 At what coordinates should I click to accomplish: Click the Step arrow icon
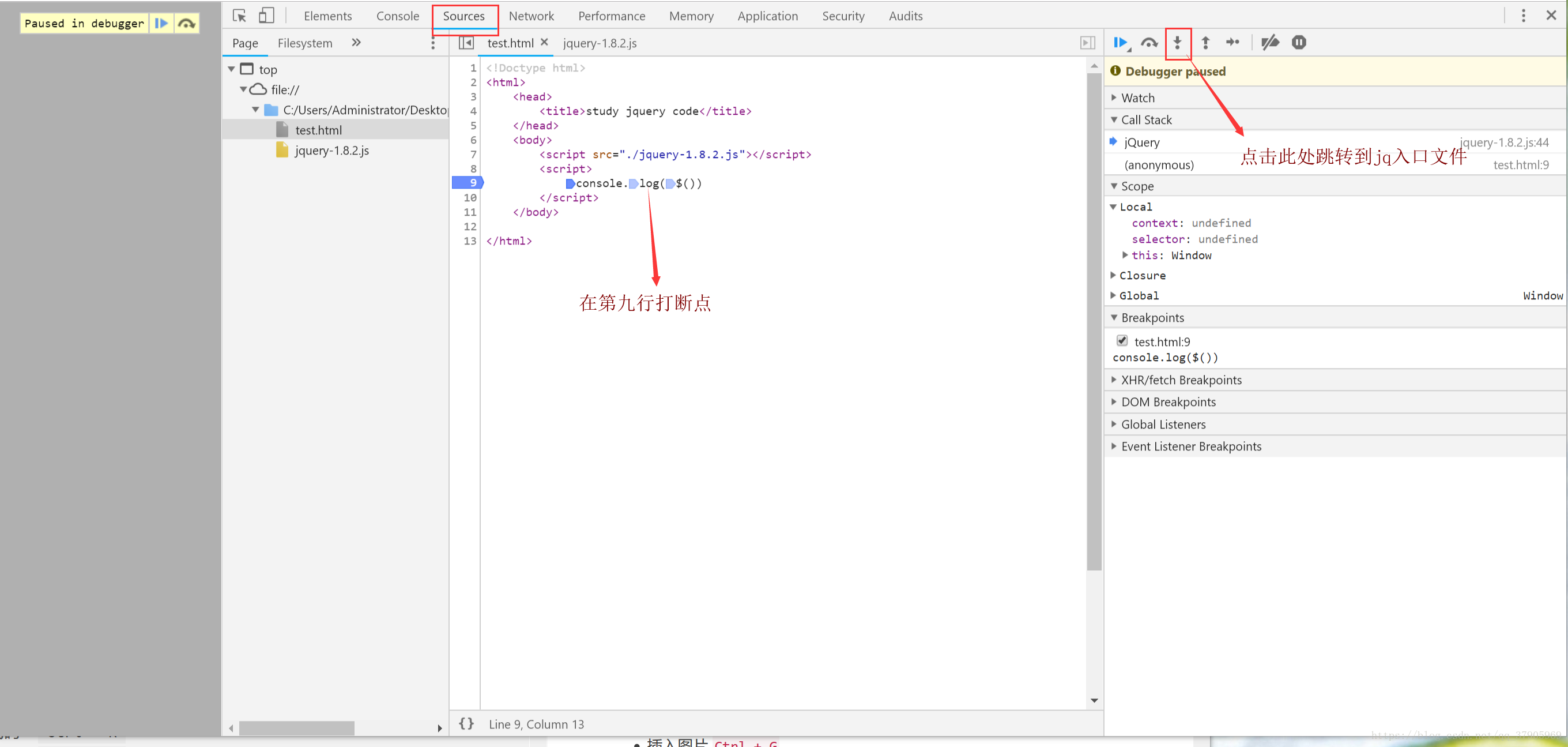(1232, 43)
